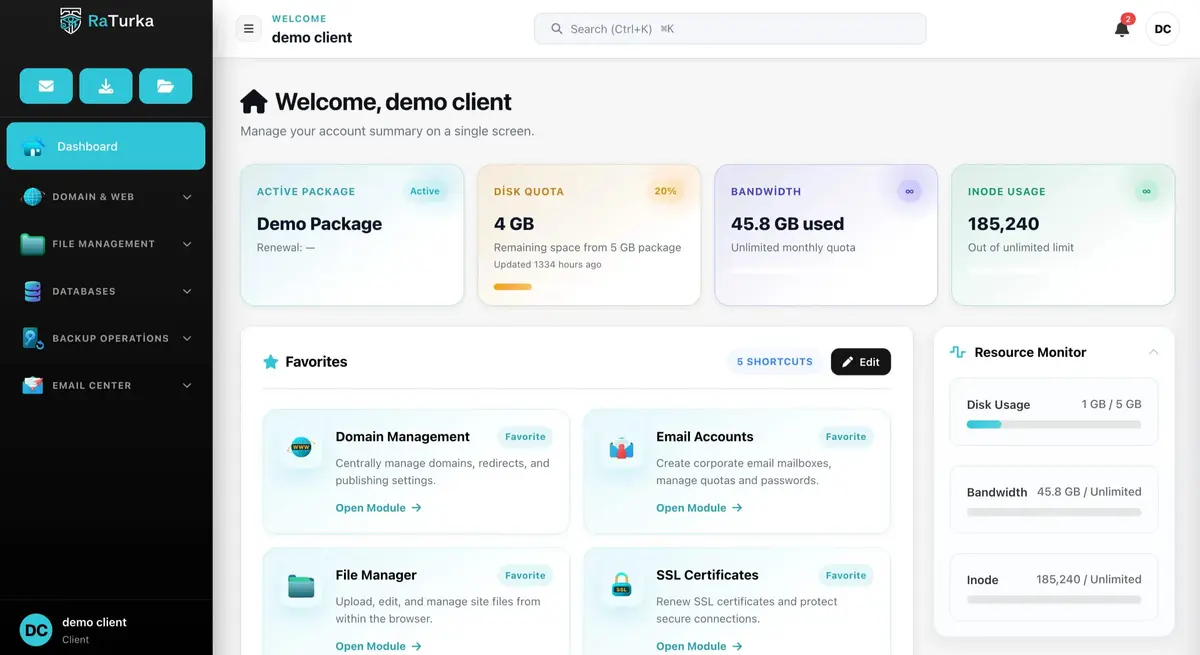Click the Bandwidth infinity badge
Viewport: 1200px width, 655px height.
click(909, 191)
